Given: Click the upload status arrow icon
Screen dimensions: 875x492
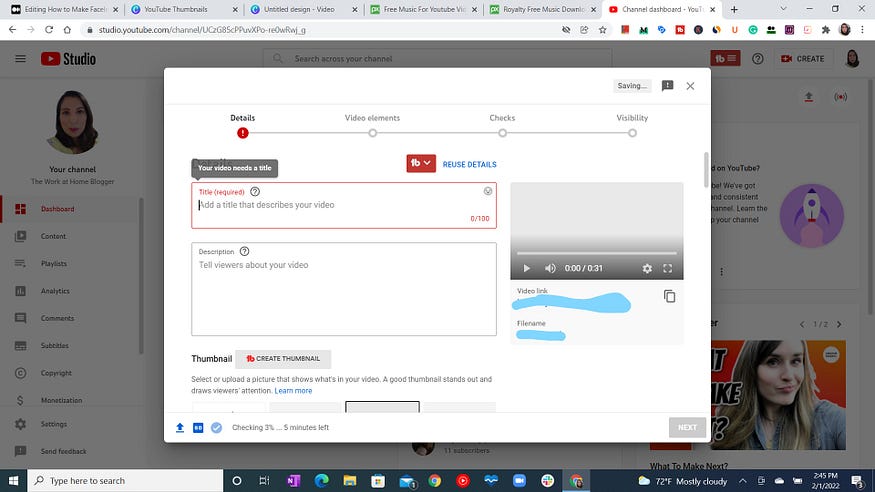Looking at the screenshot, I should click(180, 428).
